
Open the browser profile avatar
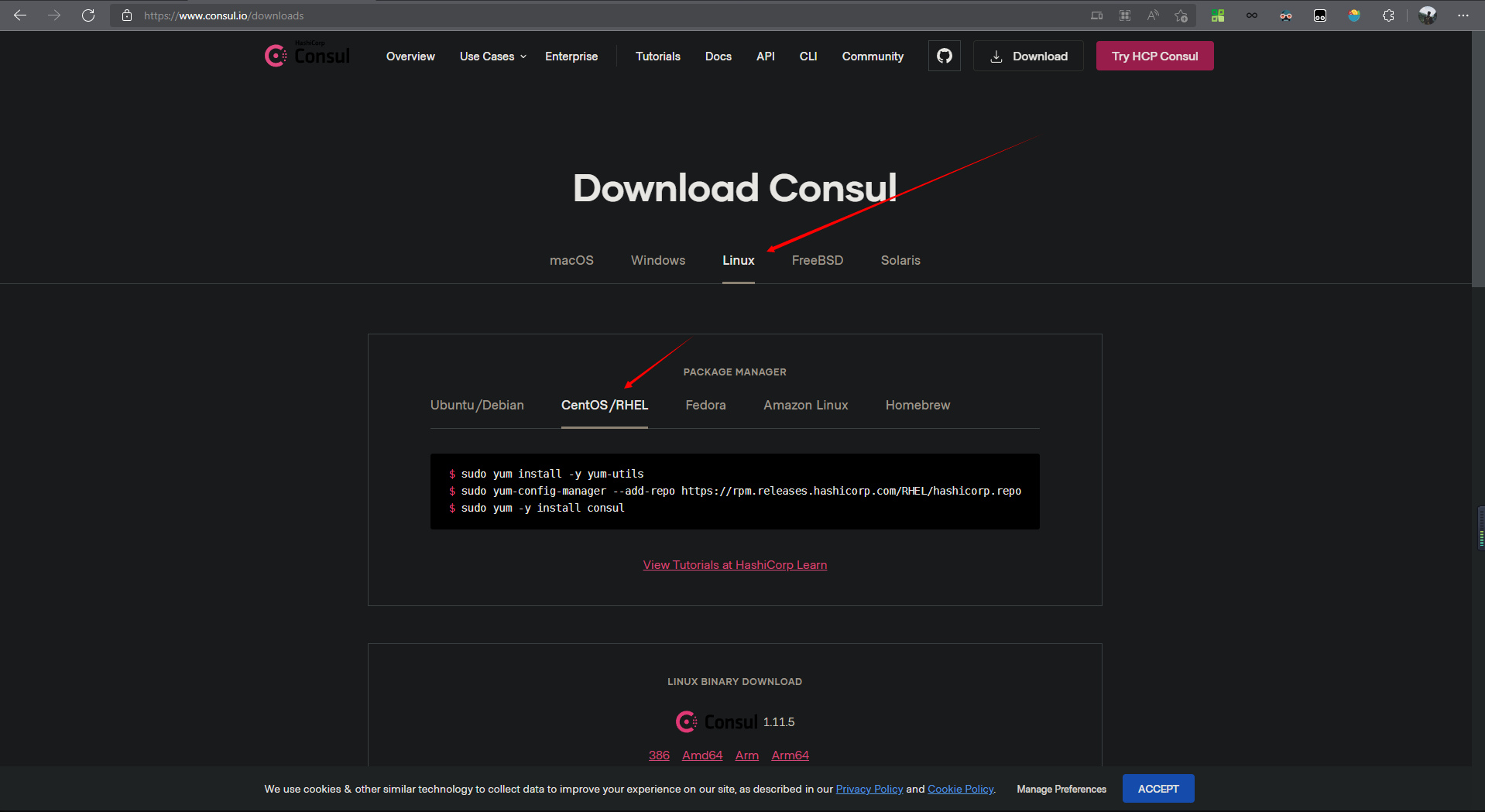coord(1428,15)
